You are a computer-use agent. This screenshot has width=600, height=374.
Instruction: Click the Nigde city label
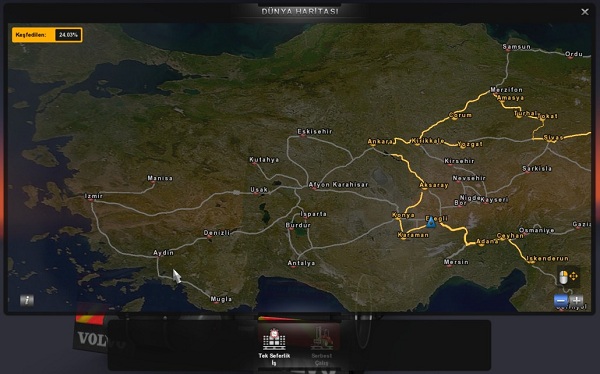470,198
